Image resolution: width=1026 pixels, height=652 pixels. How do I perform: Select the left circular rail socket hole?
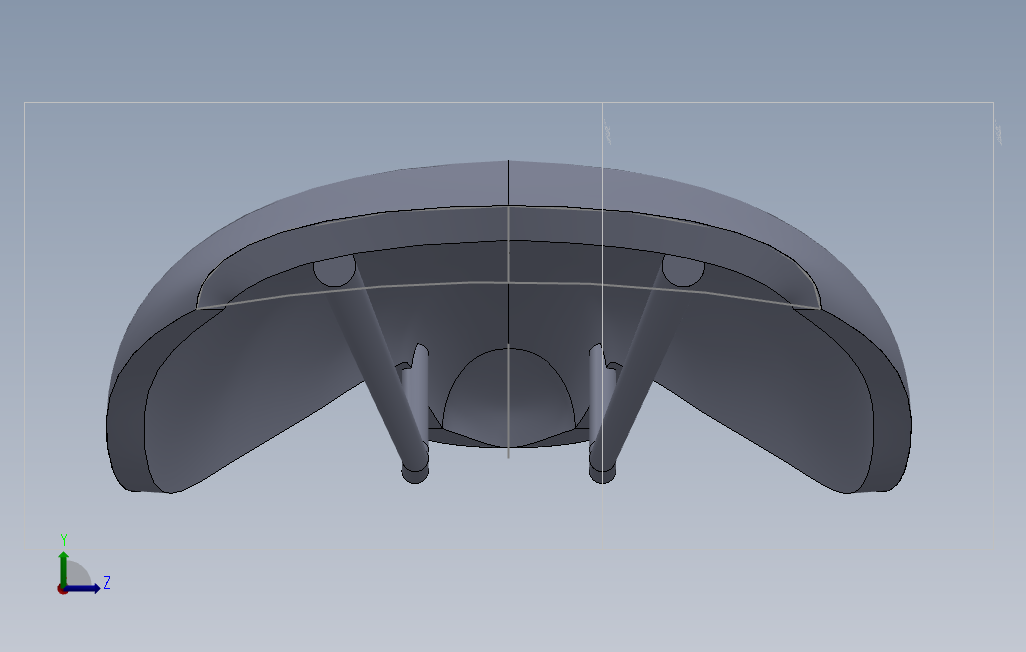coord(334,270)
